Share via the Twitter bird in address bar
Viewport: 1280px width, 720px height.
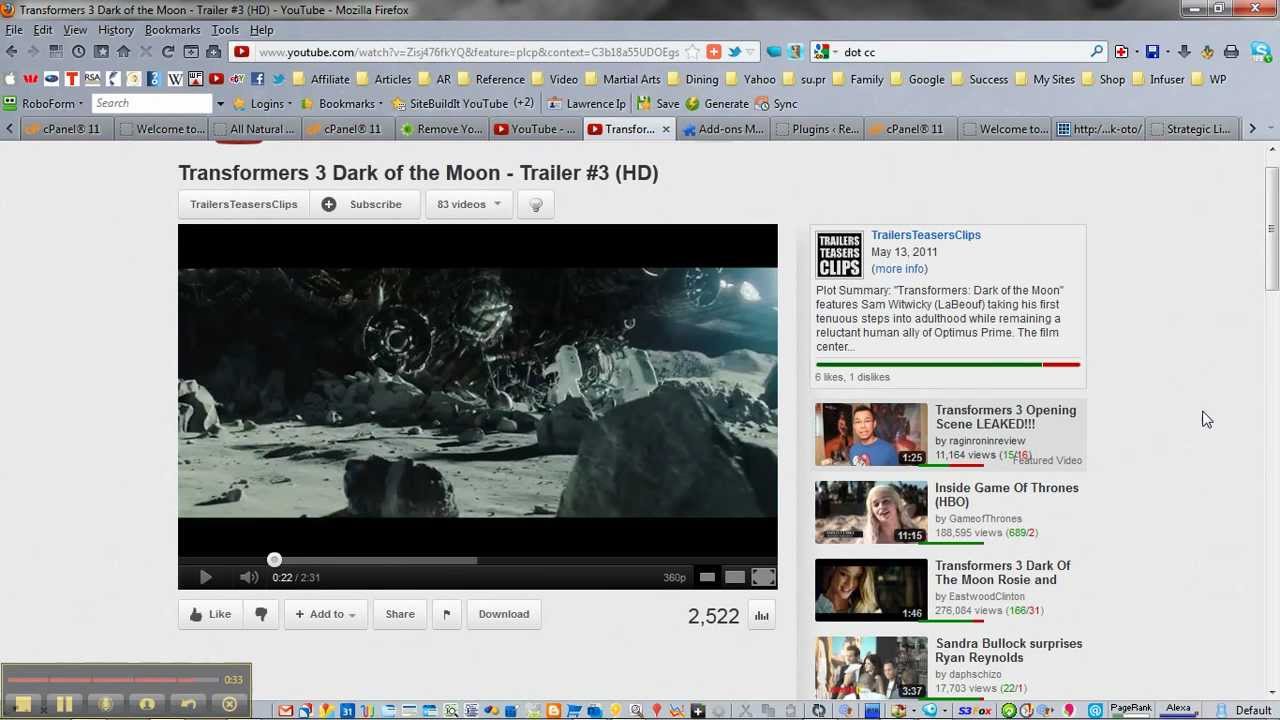pos(734,52)
